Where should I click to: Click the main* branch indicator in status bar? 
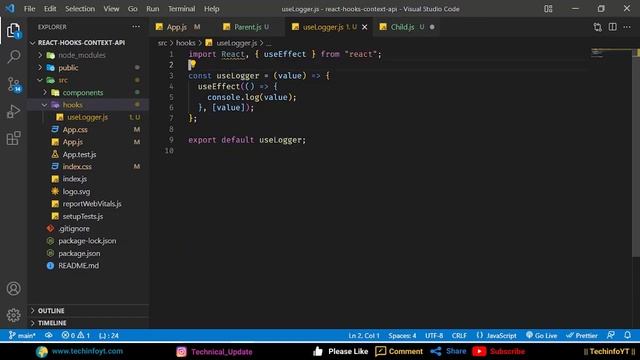pyautogui.click(x=22, y=336)
